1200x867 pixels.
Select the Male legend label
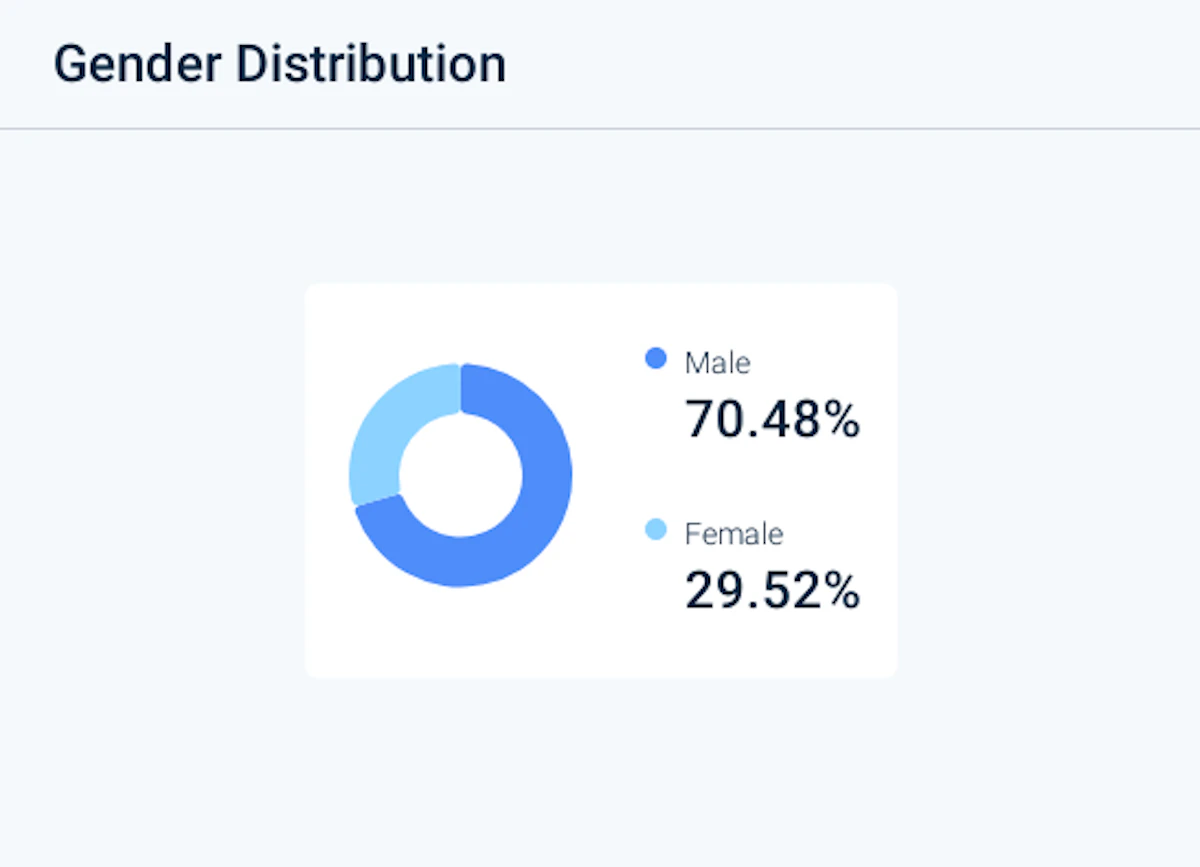[717, 362]
